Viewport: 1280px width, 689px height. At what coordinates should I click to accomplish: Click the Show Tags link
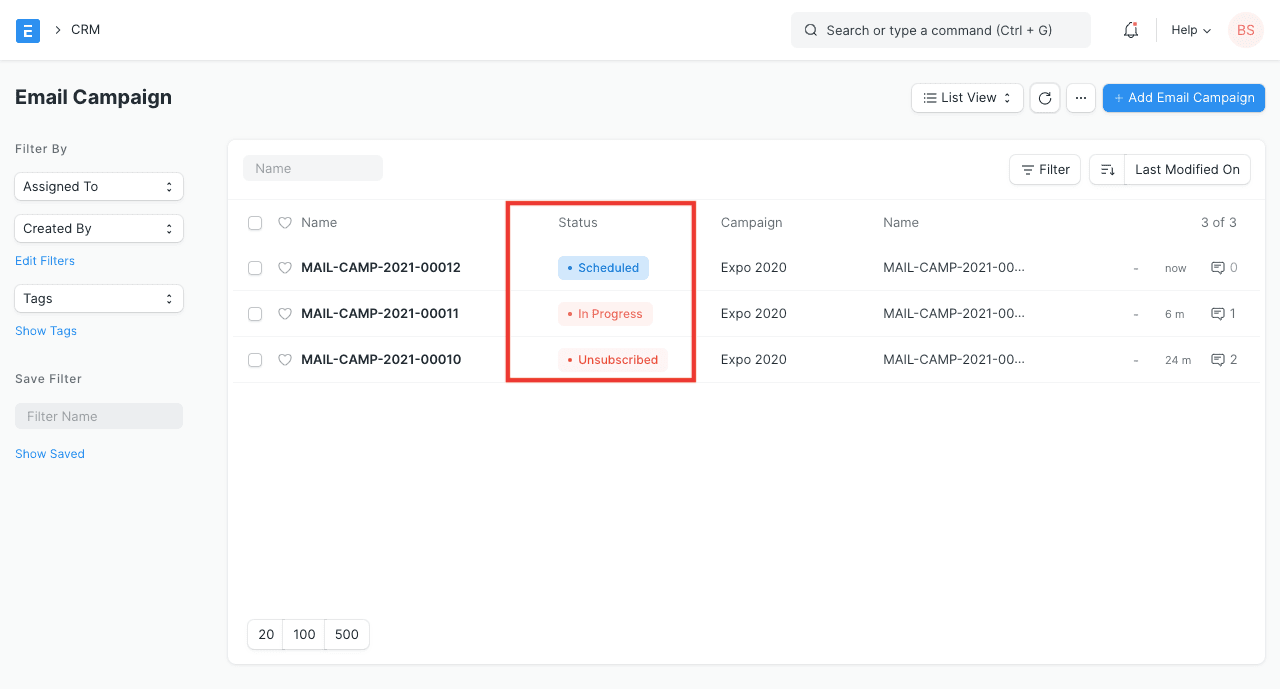tap(46, 331)
